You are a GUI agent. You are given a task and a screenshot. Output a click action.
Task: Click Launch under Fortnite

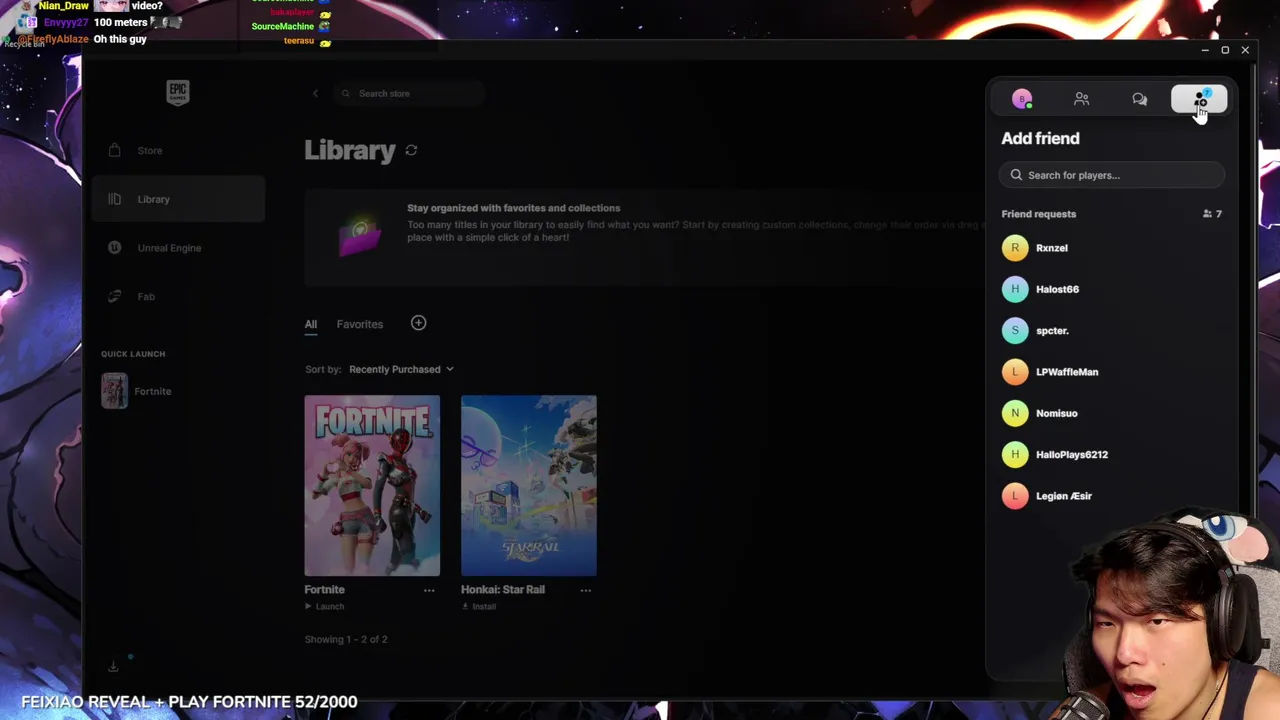(x=325, y=607)
